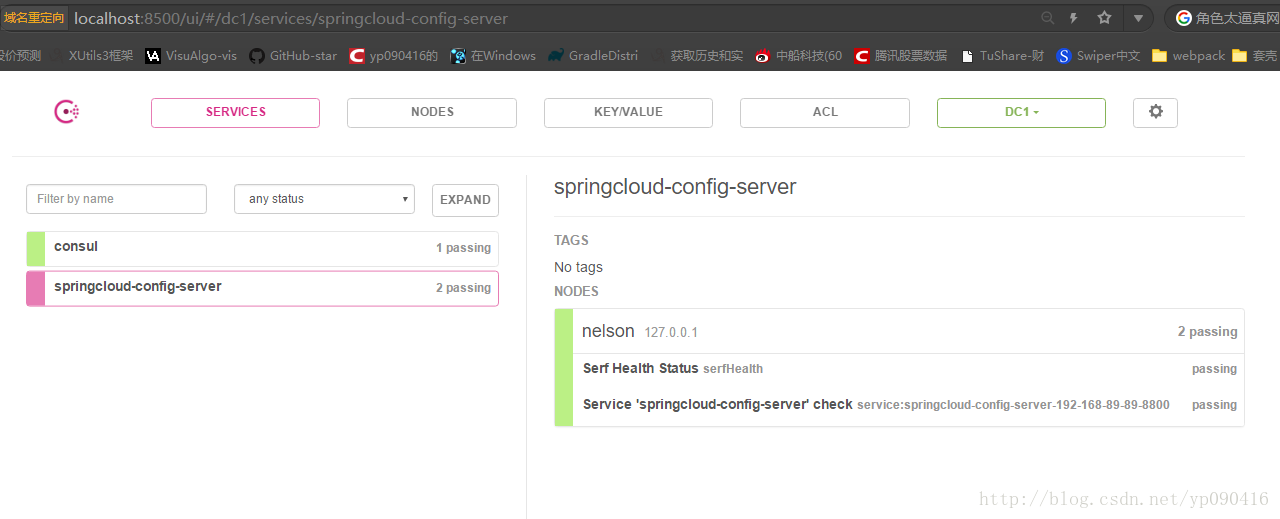Click the 'Filter by name' input field
The image size is (1280, 519).
[116, 199]
